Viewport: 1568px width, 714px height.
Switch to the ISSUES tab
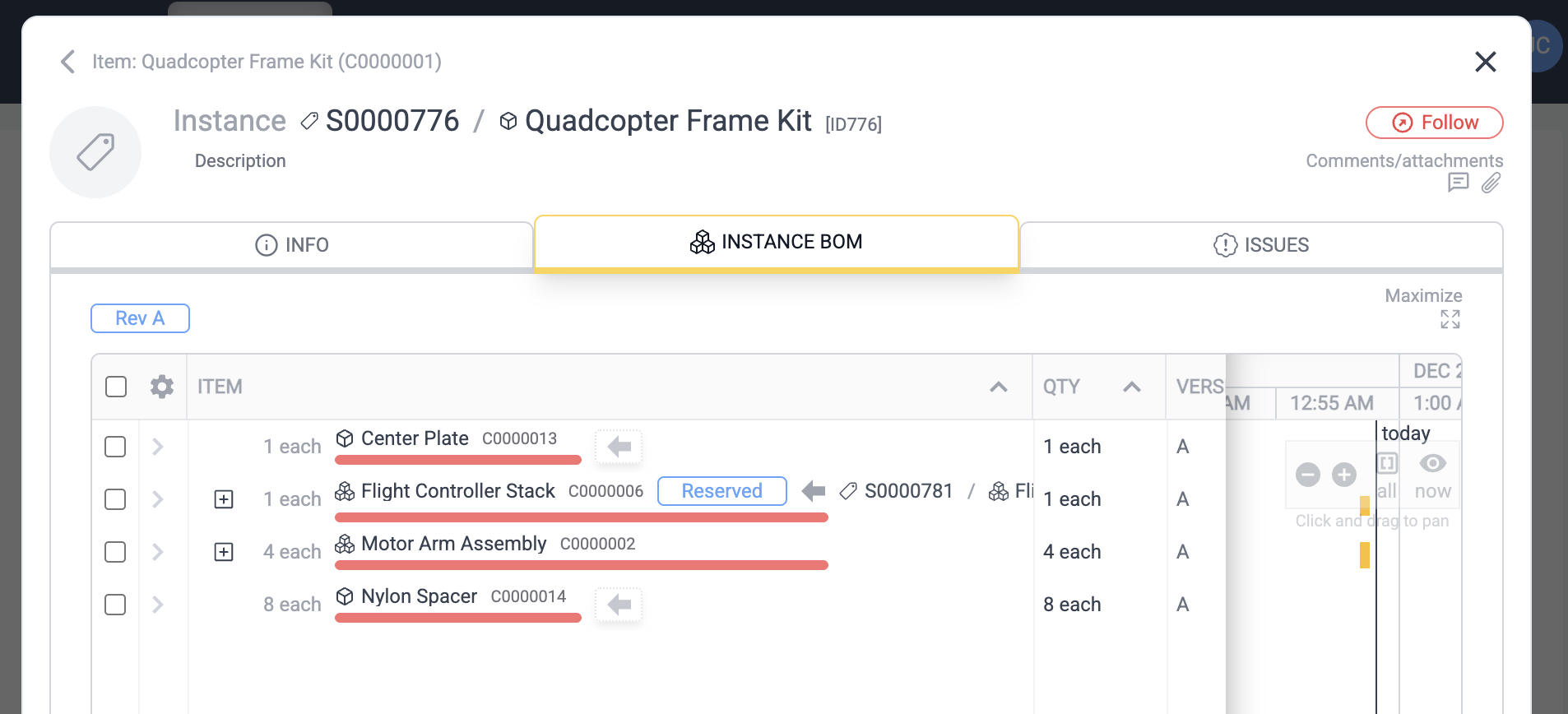[1261, 244]
